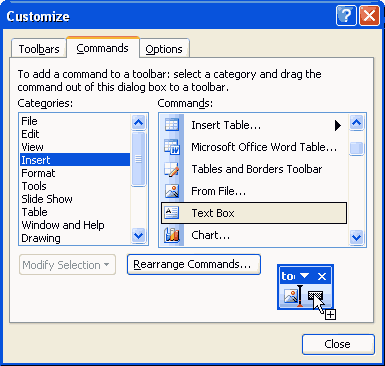Screen dimensions: 385x366
Task: Click the Commands list scrollbar thumb
Action: click(356, 148)
